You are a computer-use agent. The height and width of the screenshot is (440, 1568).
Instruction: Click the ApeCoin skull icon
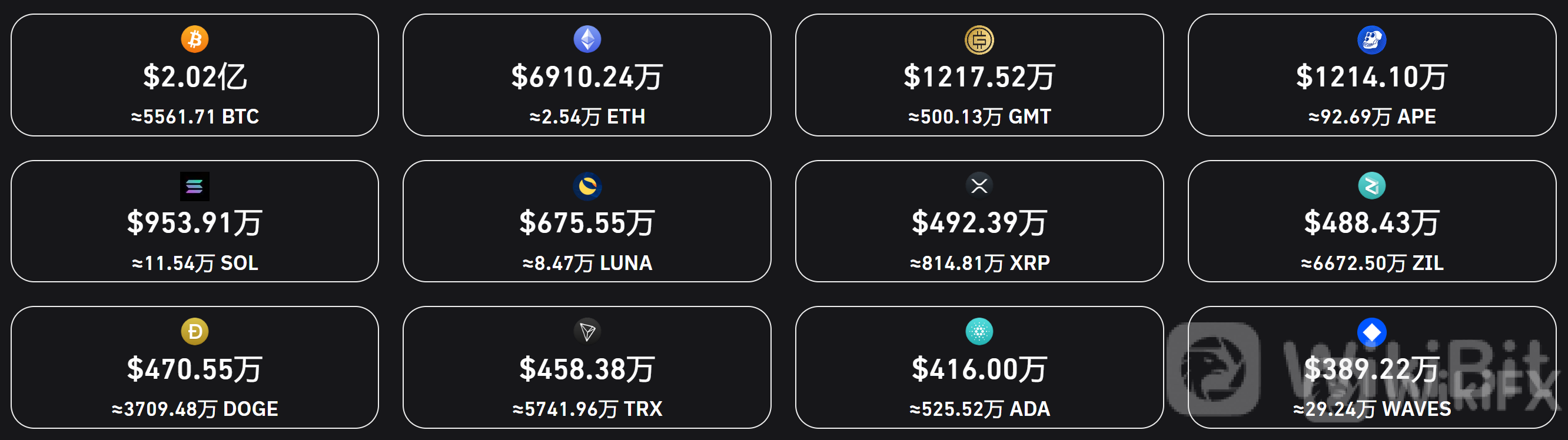point(1372,40)
